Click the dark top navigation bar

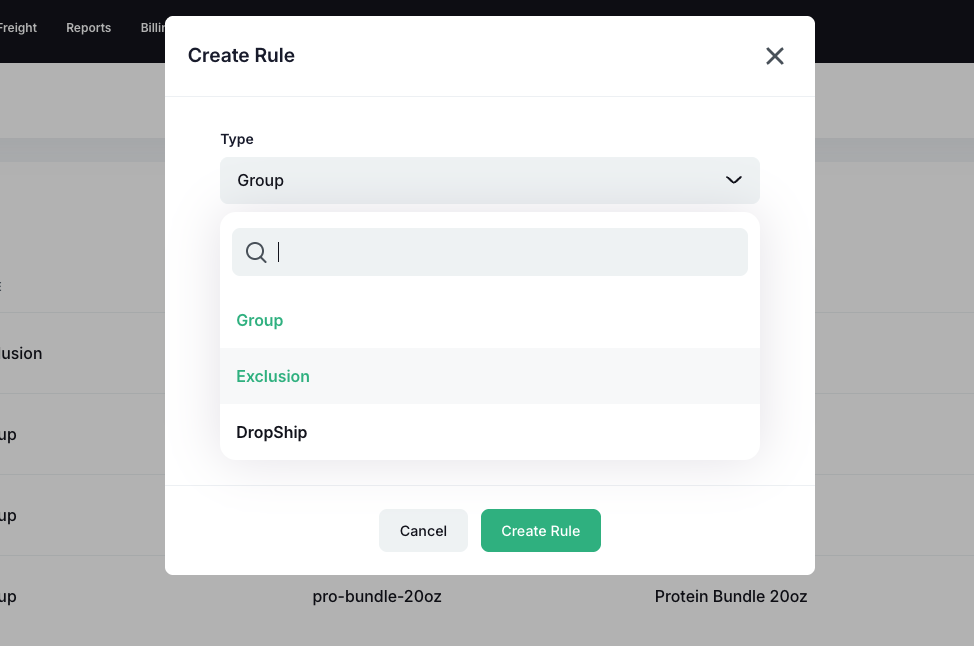click(890, 30)
